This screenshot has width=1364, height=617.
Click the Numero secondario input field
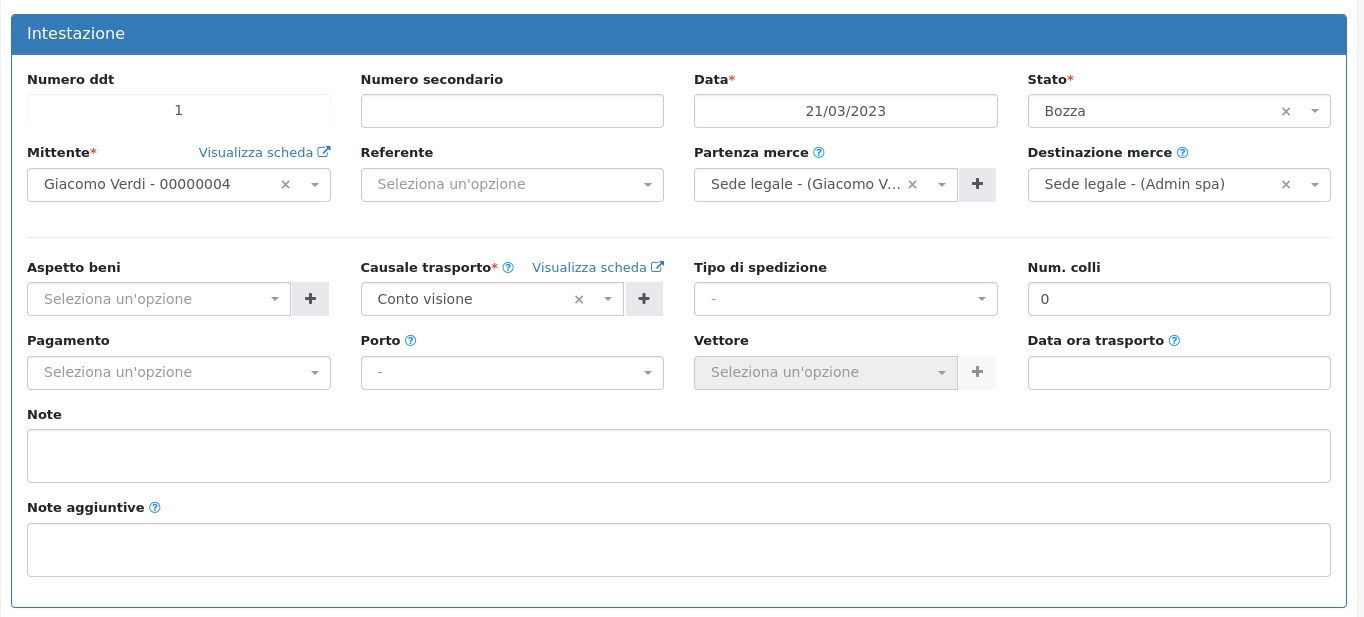point(512,111)
